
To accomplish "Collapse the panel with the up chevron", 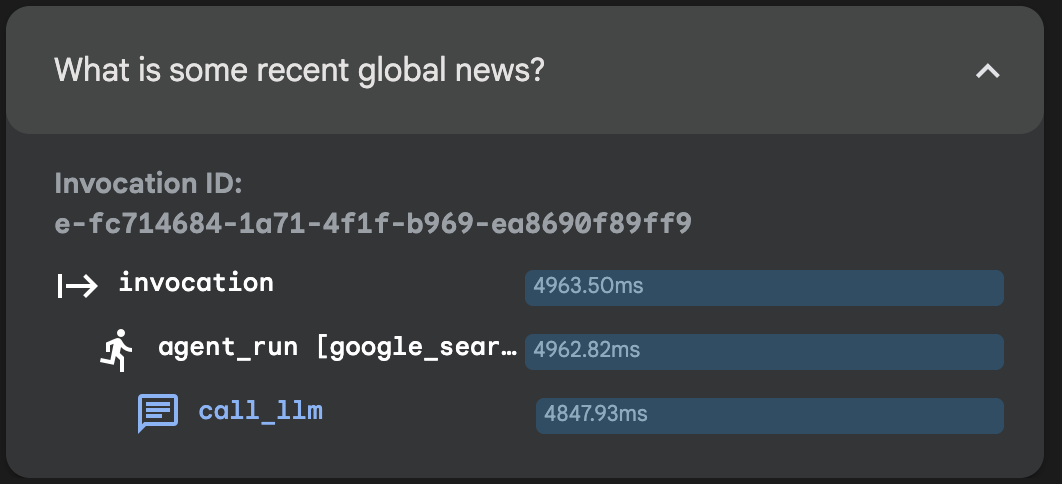I will (x=987, y=70).
